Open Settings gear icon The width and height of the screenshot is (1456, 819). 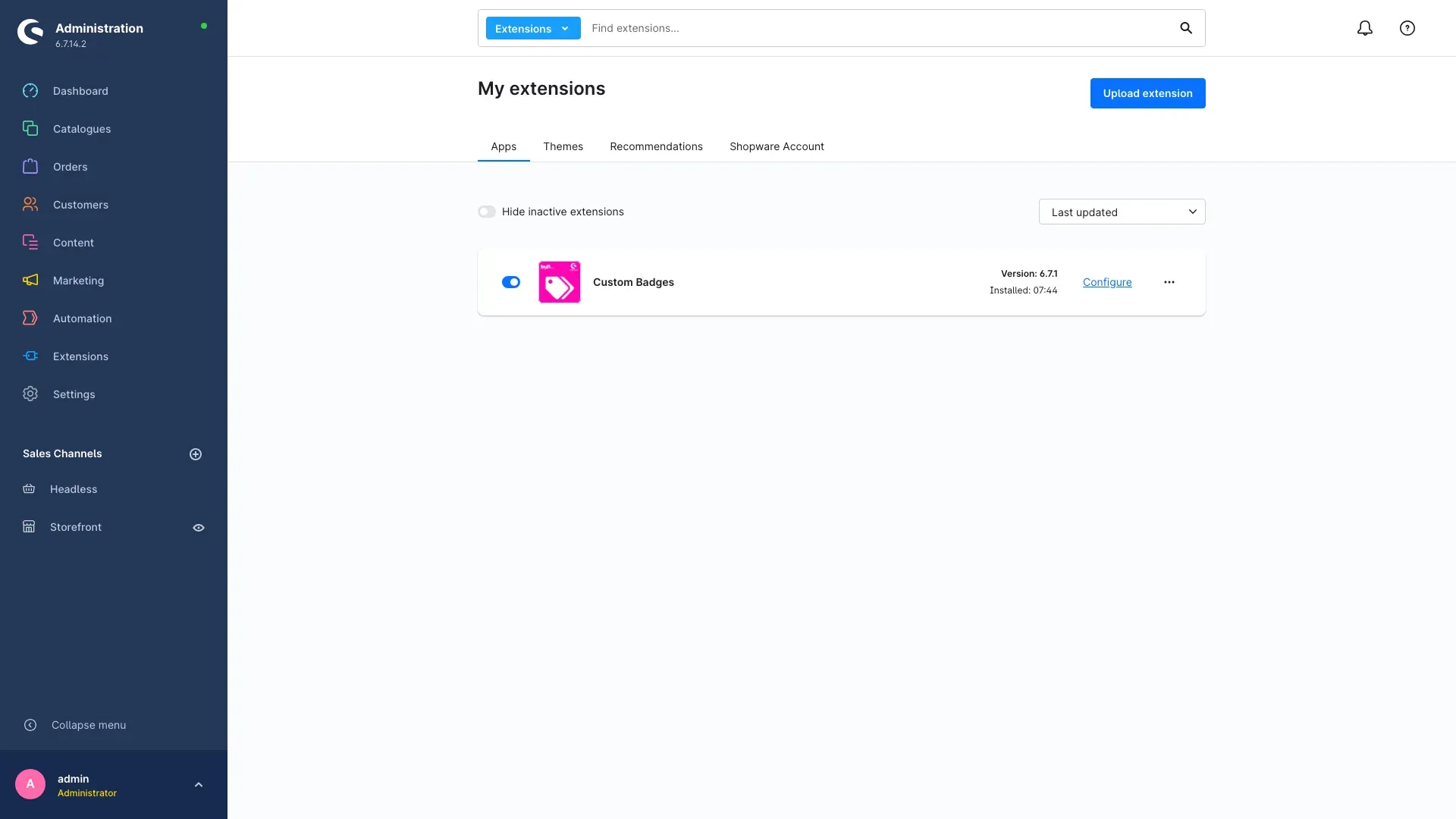(30, 394)
